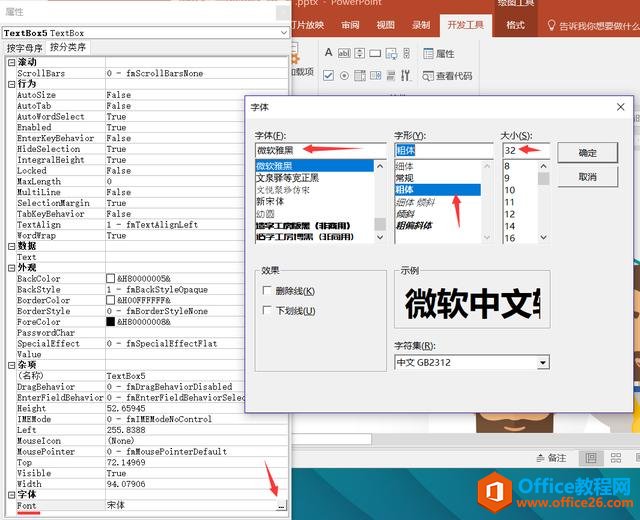Click the font style (字形) input field

coord(444,150)
